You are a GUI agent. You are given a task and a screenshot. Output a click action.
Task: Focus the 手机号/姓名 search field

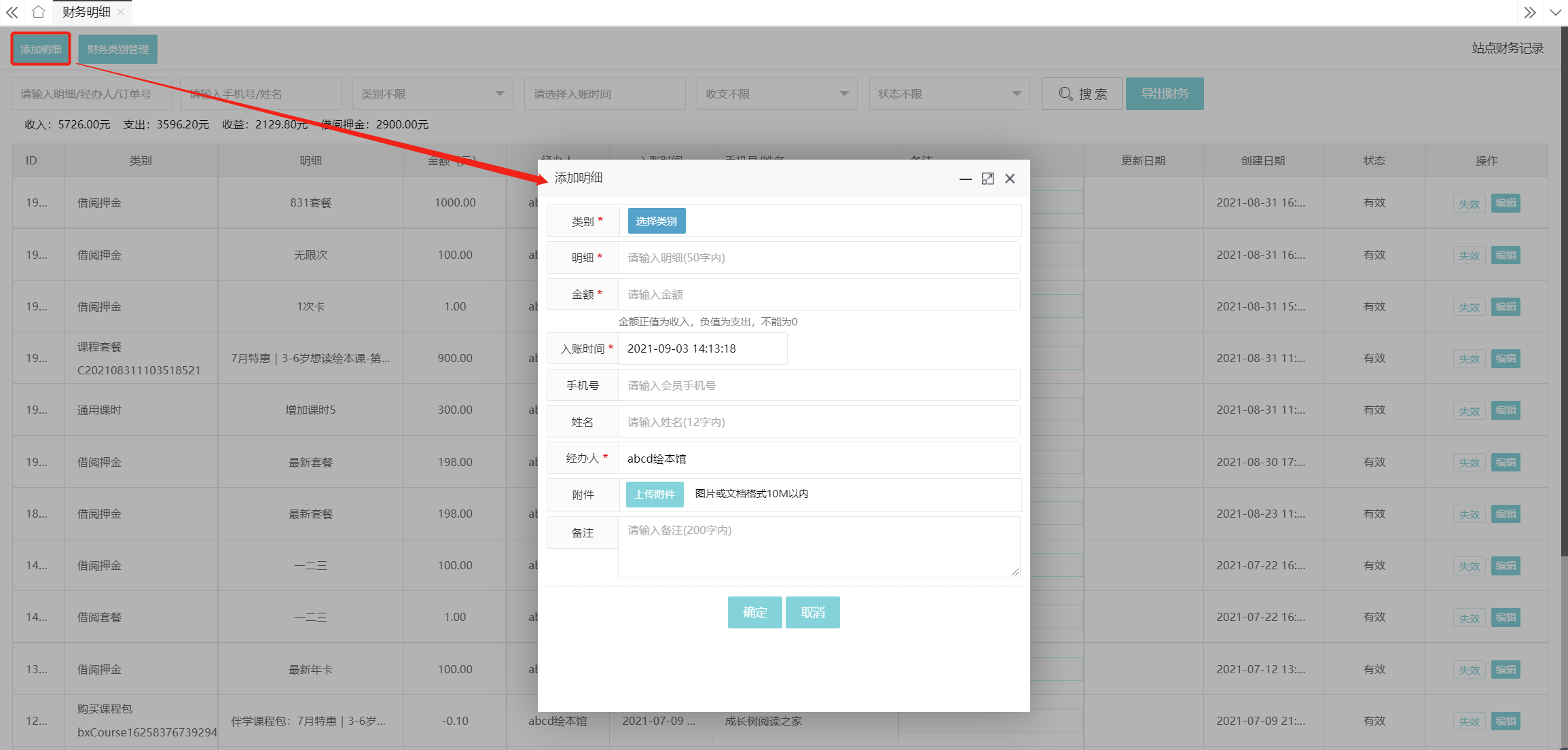click(261, 94)
